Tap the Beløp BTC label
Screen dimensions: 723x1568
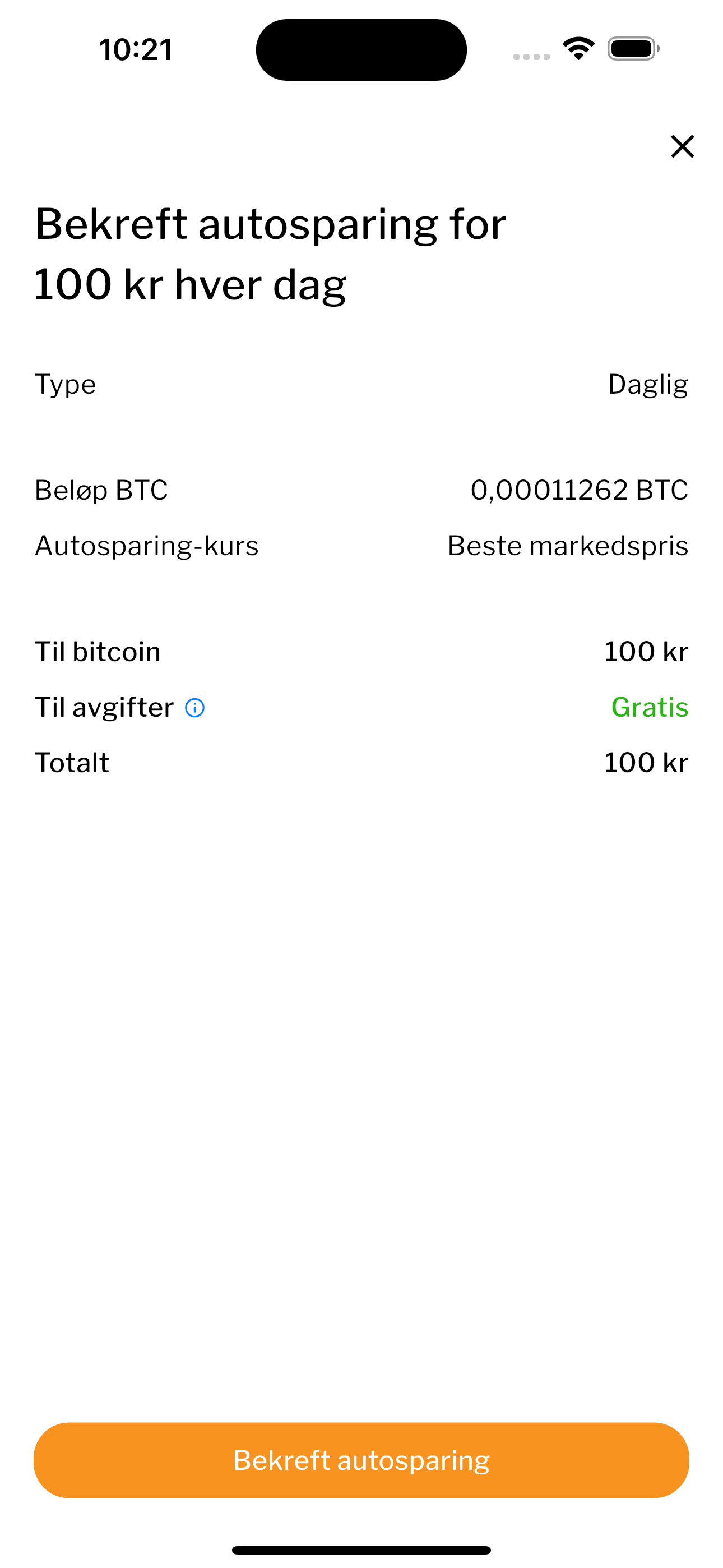coord(101,490)
